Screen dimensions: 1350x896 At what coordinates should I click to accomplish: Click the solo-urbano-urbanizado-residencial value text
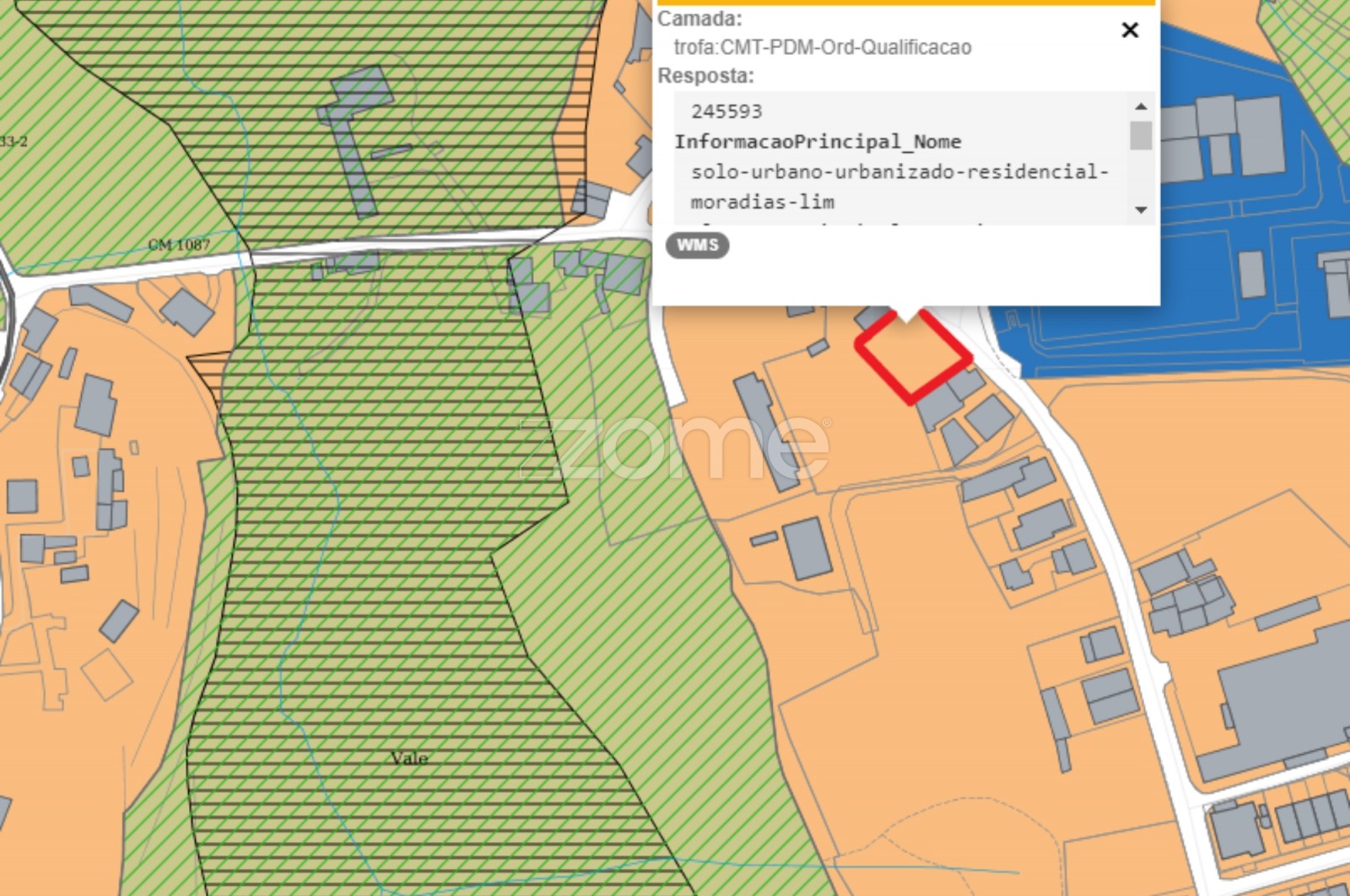tap(899, 172)
